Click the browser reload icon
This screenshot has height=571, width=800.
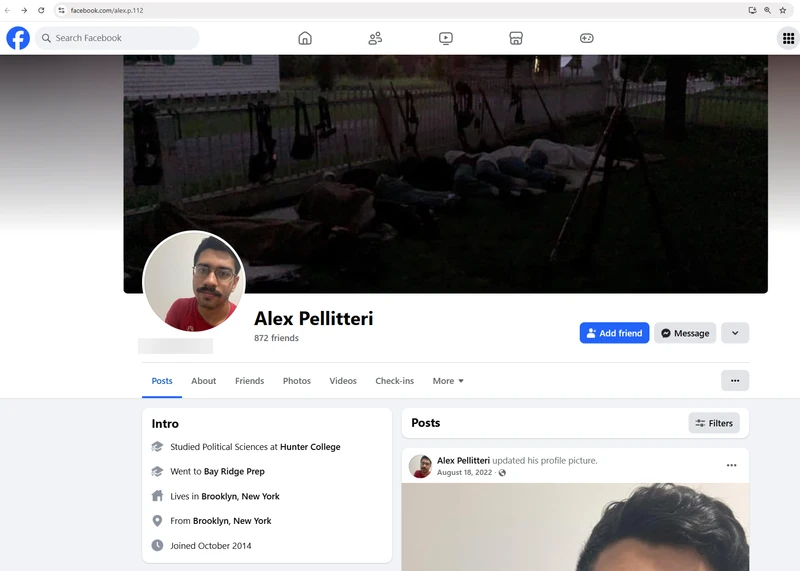41,10
